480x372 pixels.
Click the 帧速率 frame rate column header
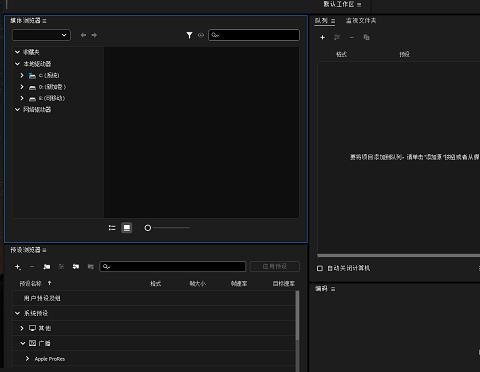pos(239,284)
